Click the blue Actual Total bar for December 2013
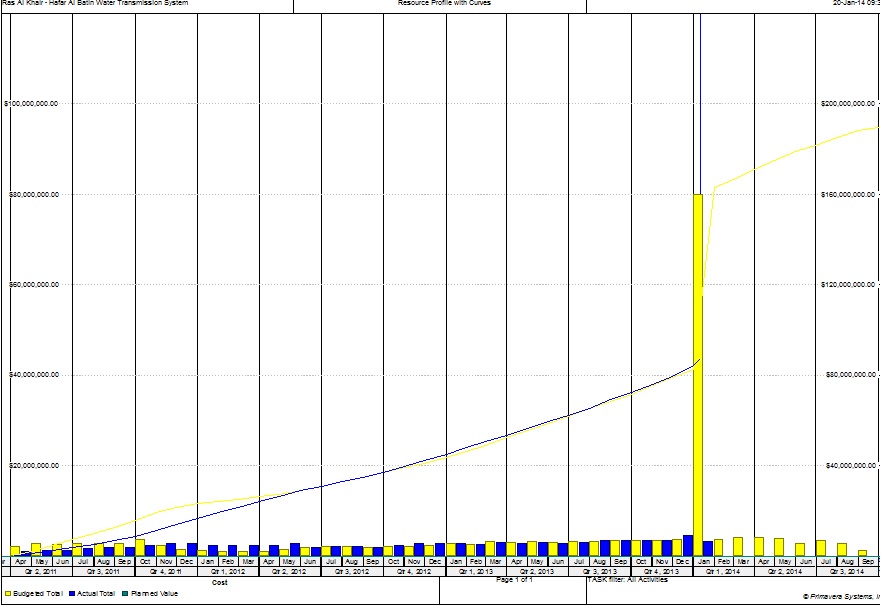Image resolution: width=887 pixels, height=615 pixels. (x=688, y=545)
